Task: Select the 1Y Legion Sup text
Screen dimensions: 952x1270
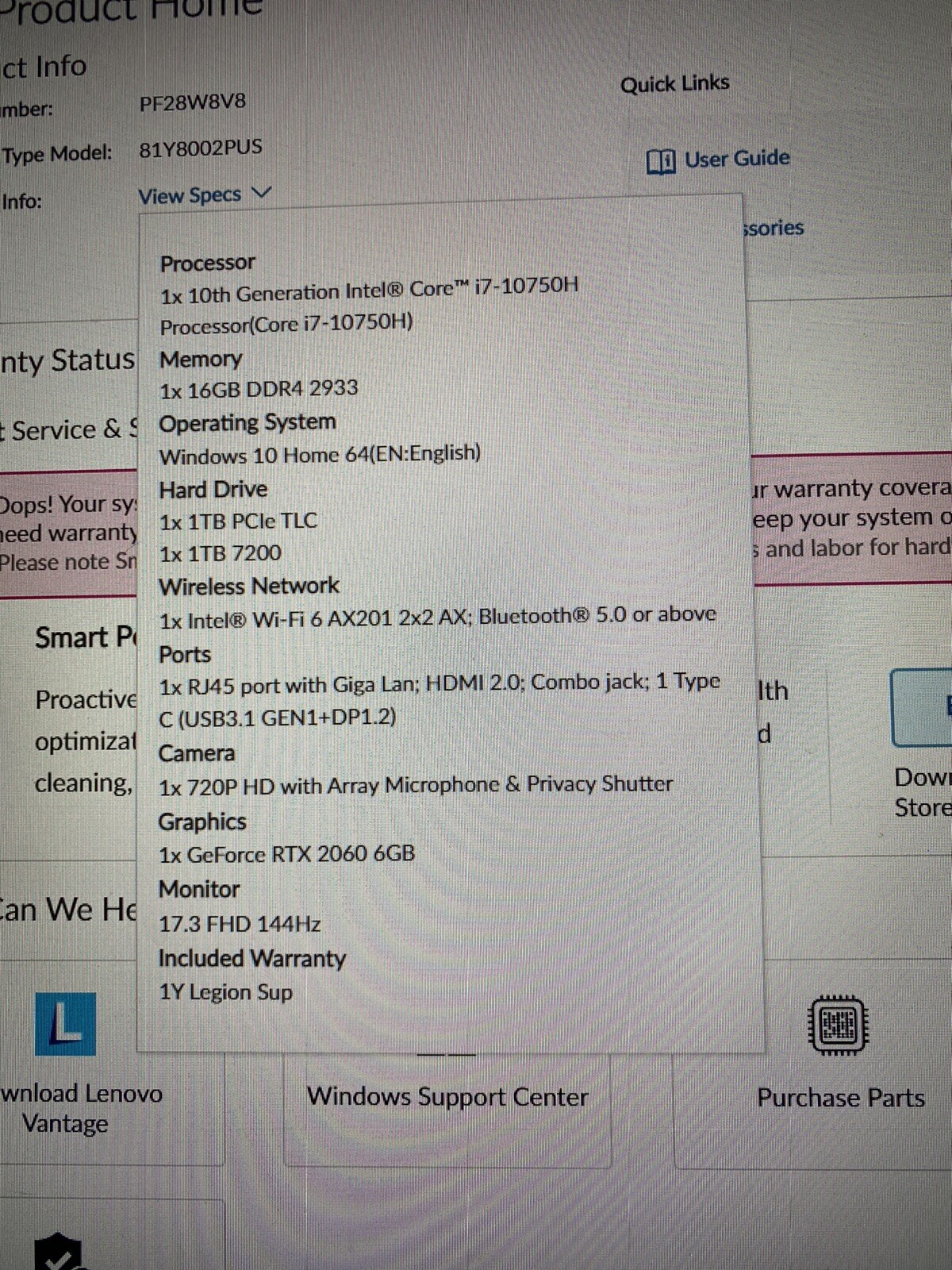Action: point(226,993)
